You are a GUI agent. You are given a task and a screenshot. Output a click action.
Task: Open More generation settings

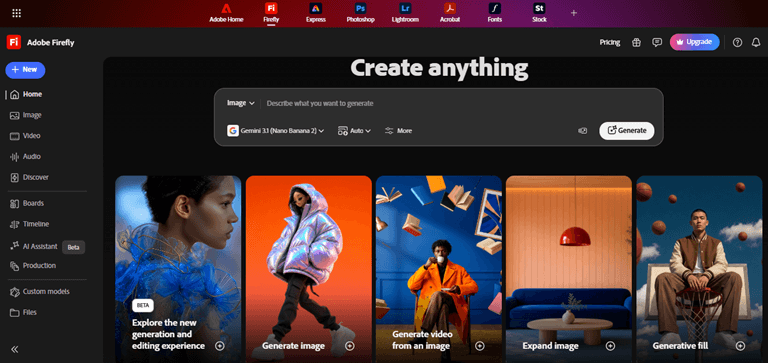click(398, 131)
